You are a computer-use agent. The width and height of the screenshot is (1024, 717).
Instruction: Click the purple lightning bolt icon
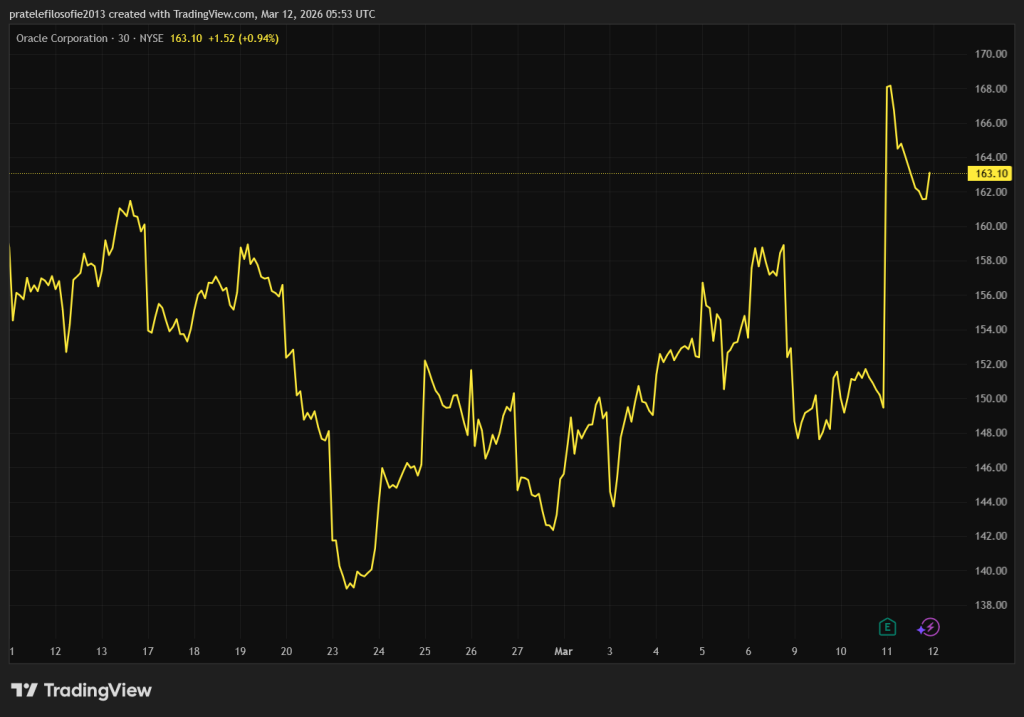click(929, 627)
